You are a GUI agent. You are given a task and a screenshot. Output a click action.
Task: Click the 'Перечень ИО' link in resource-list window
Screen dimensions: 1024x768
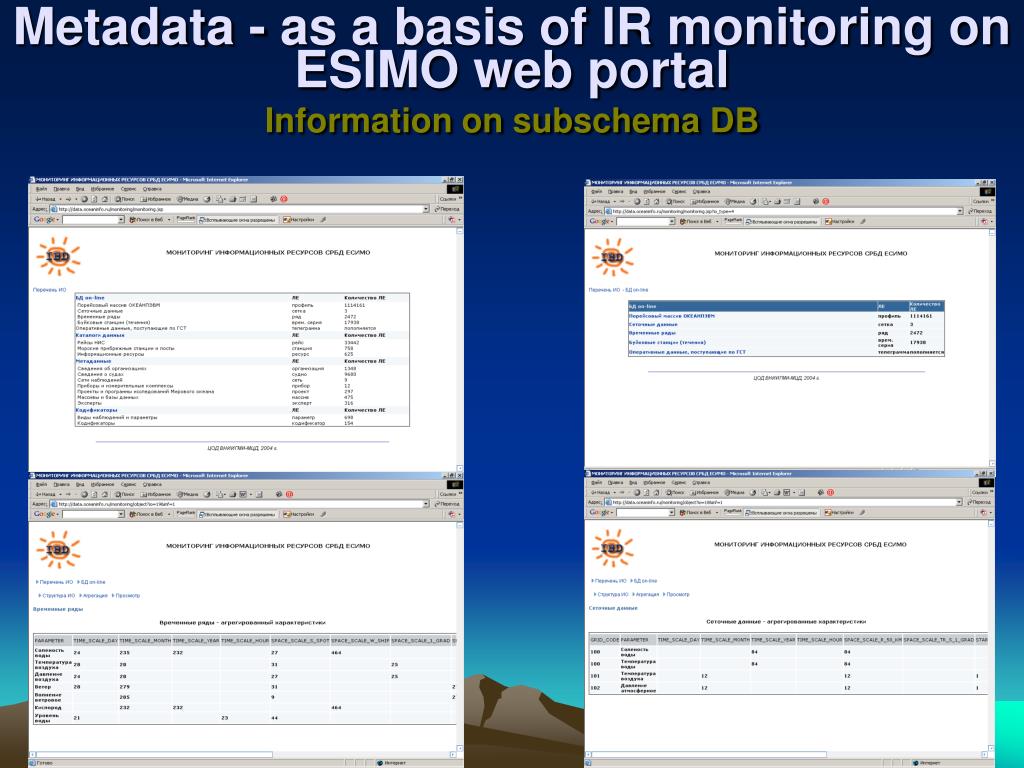[x=50, y=289]
